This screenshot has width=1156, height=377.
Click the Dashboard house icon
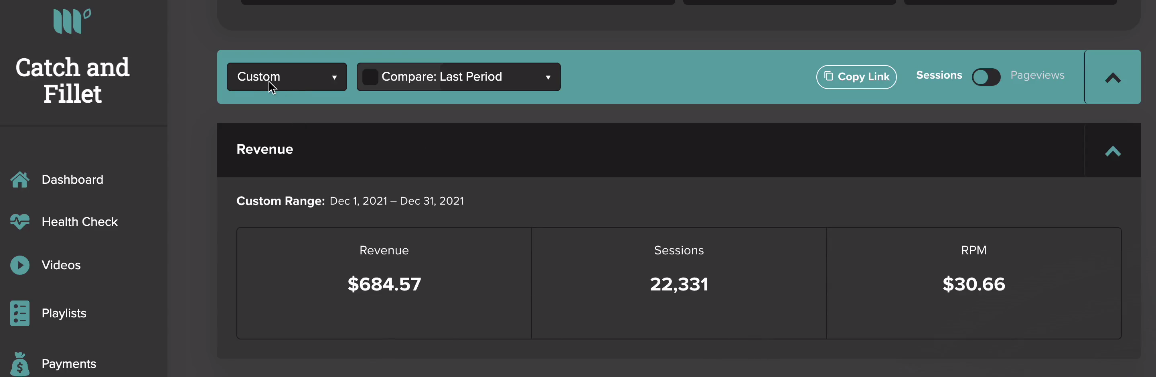pos(20,180)
